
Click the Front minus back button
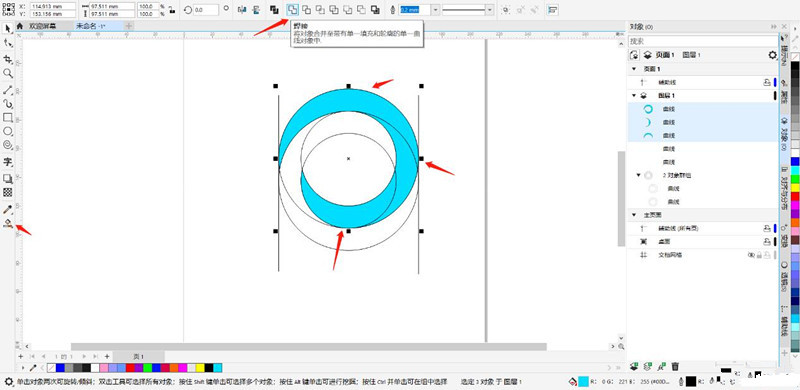[347, 10]
